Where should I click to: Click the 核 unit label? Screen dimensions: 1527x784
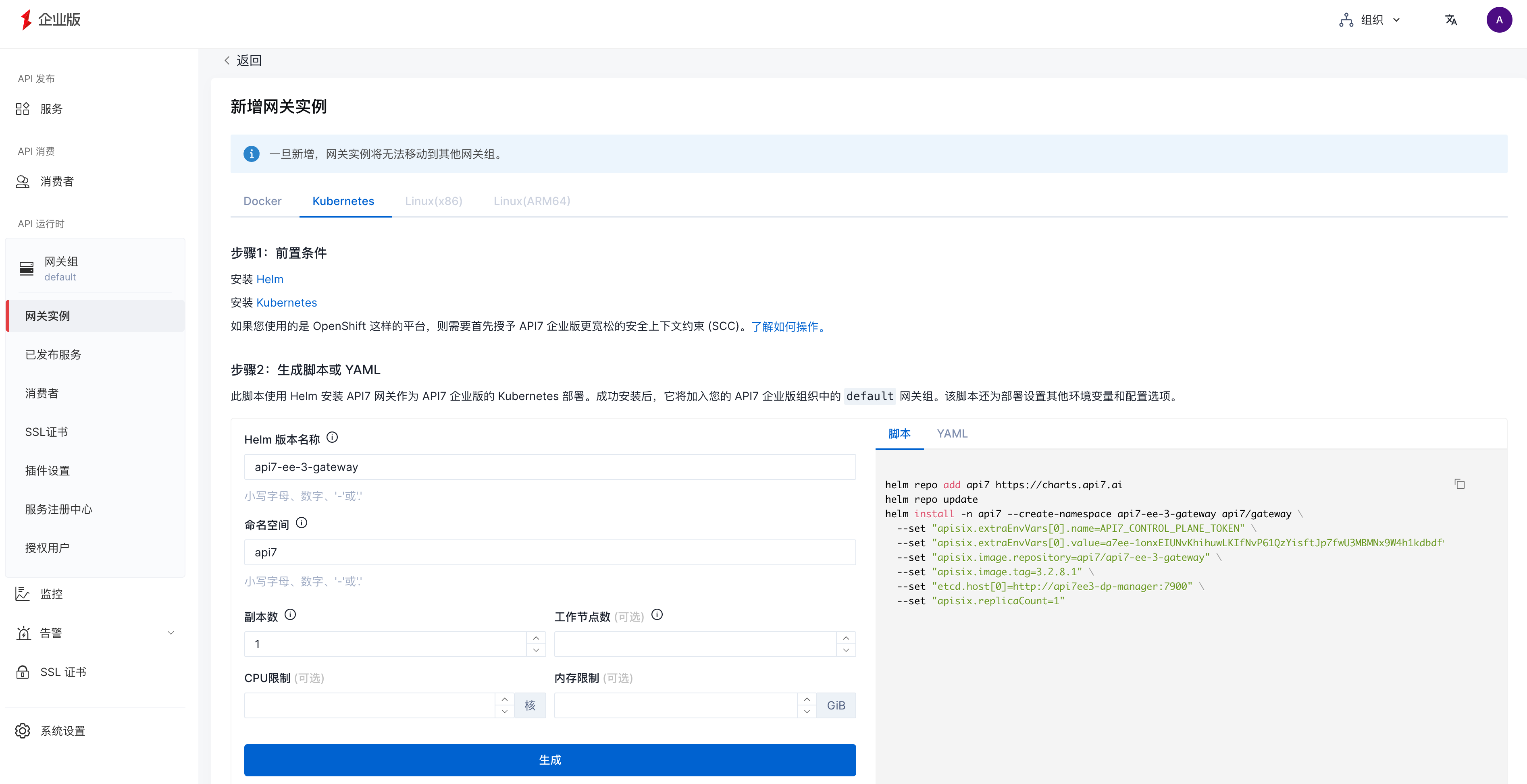pos(530,706)
